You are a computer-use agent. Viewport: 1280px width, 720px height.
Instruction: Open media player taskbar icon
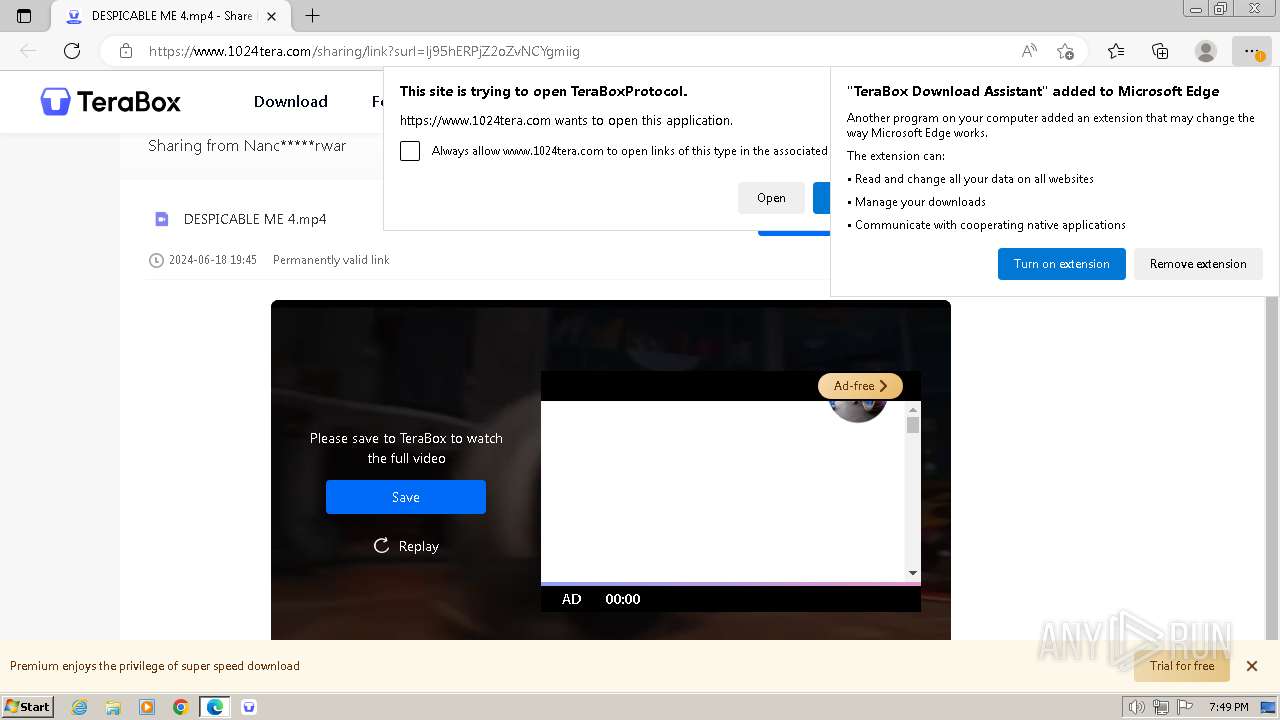(x=147, y=707)
